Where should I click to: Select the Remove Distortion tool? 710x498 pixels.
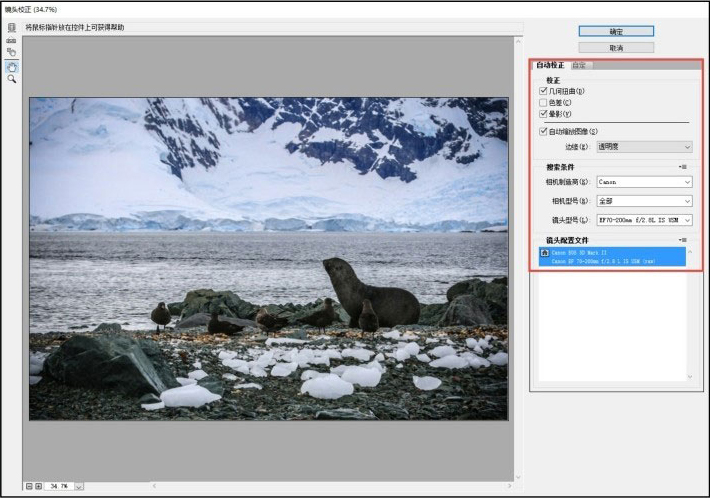(x=11, y=28)
